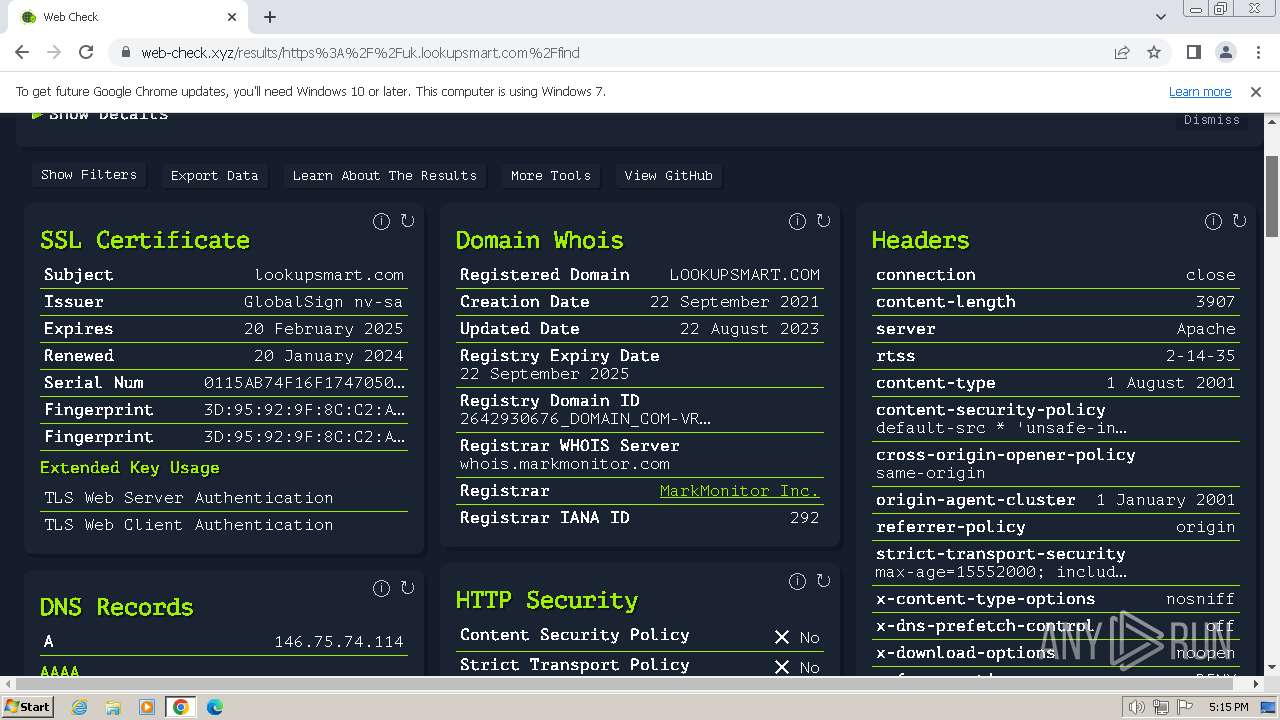Screen dimensions: 1280x720
Task: Open Chrome profile avatar
Action: (1225, 52)
